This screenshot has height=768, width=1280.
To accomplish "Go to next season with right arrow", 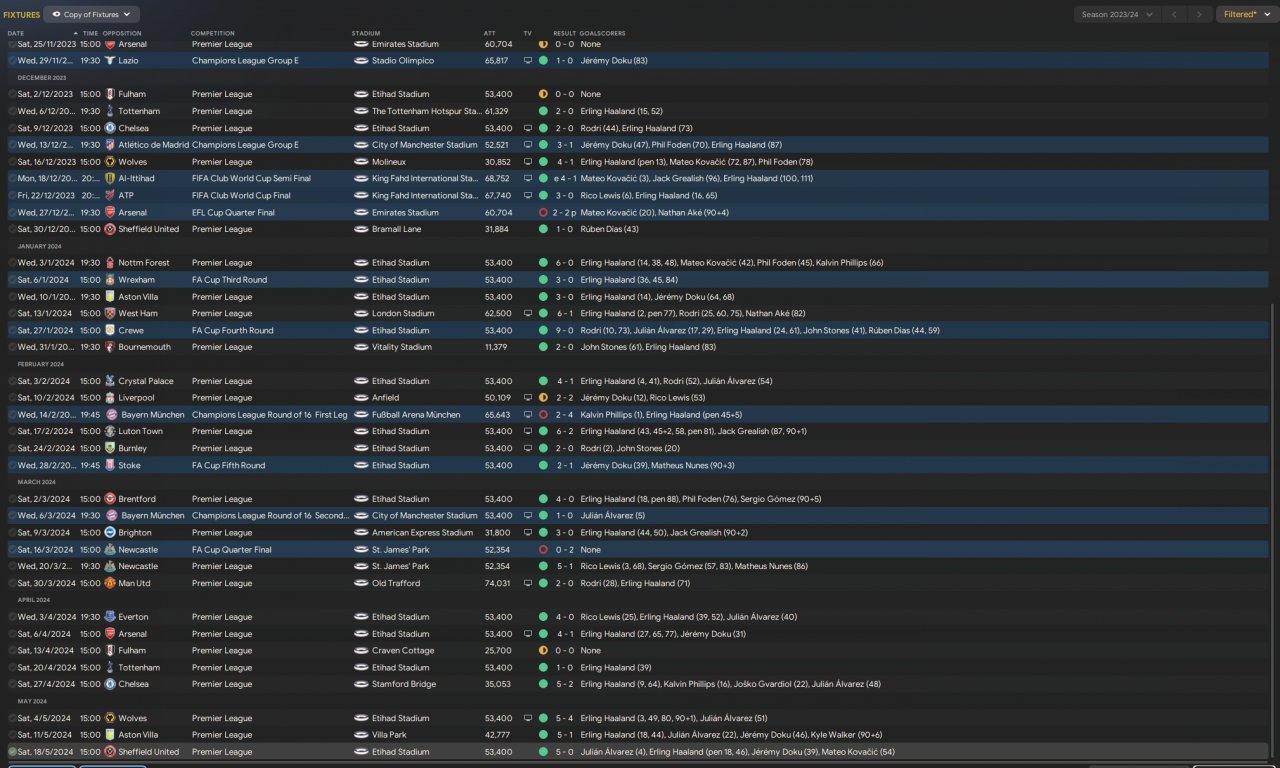I will click(x=1201, y=15).
